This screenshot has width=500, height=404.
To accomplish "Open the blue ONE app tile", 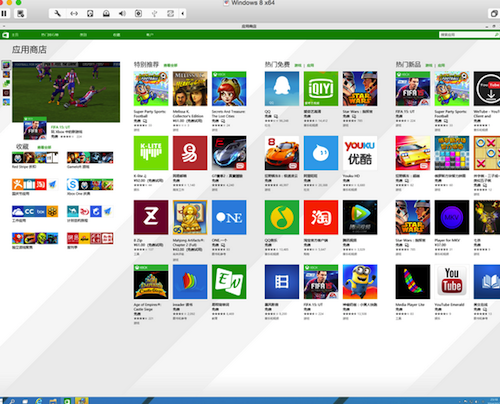I will click(229, 217).
